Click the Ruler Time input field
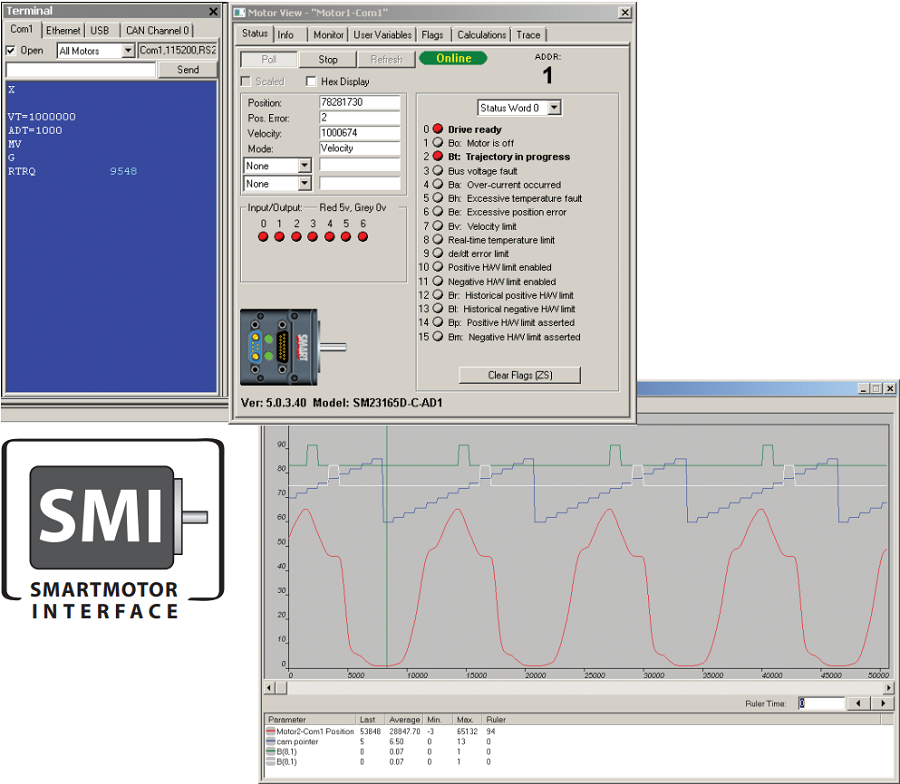Image resolution: width=900 pixels, height=784 pixels. 821,703
